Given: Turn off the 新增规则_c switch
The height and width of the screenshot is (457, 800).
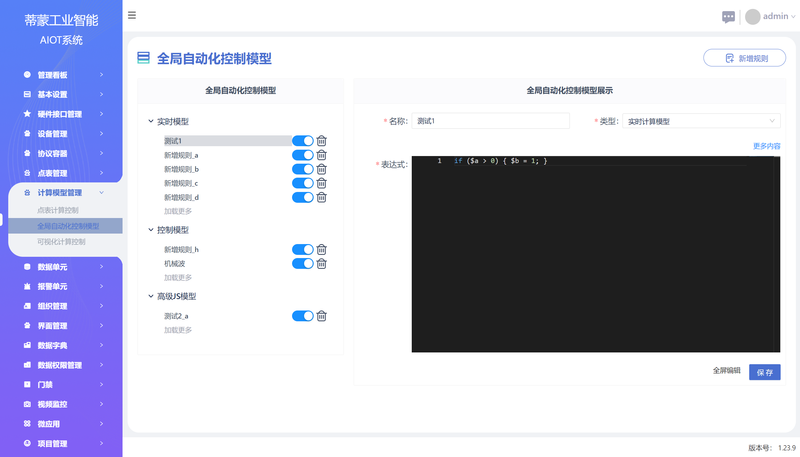Looking at the screenshot, I should (303, 183).
